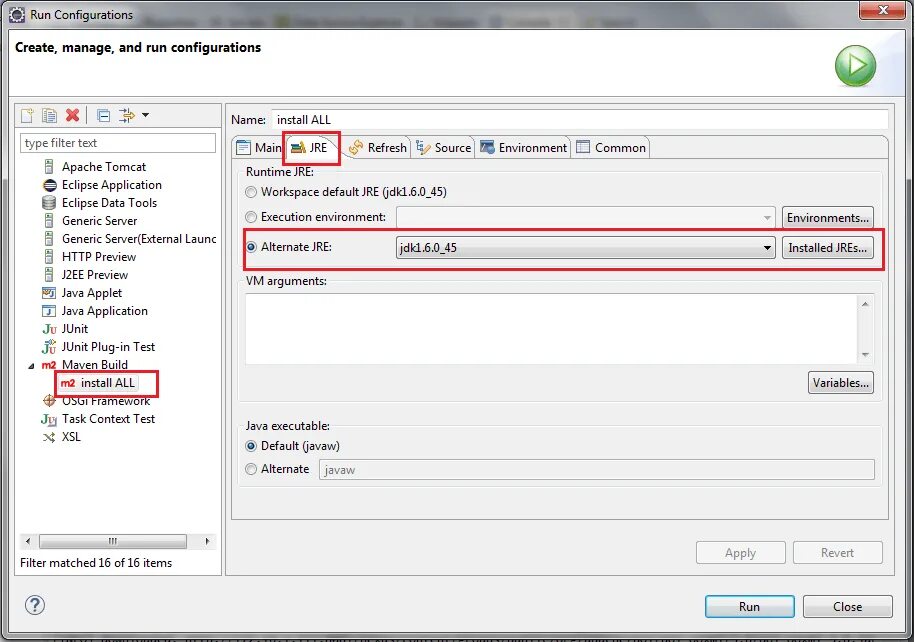
Task: Click the tree scrollbar right arrow
Action: click(207, 541)
